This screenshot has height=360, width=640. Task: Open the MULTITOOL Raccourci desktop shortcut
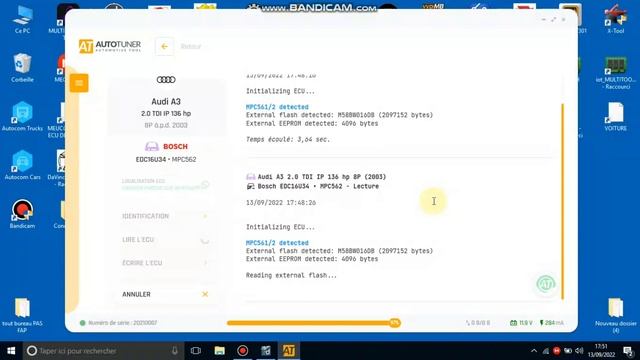(x=616, y=73)
